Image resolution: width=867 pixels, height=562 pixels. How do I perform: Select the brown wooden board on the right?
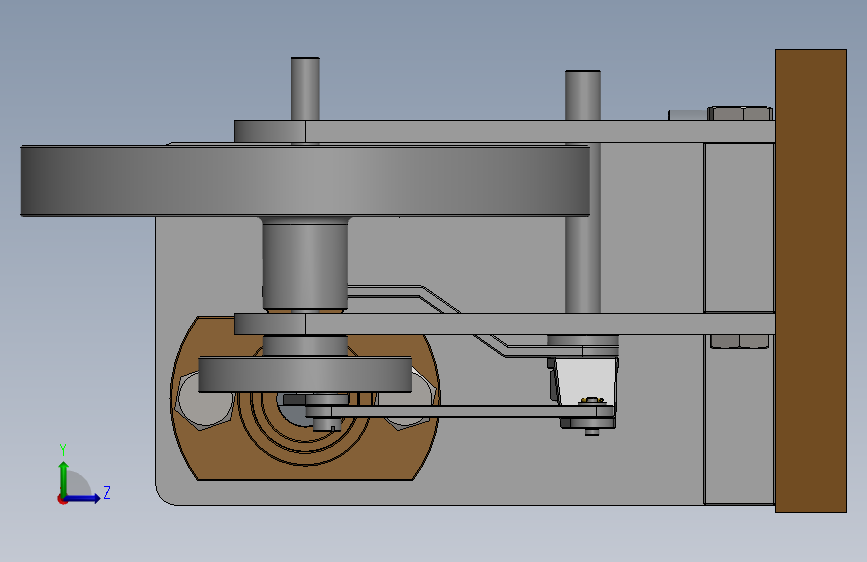tap(811, 281)
